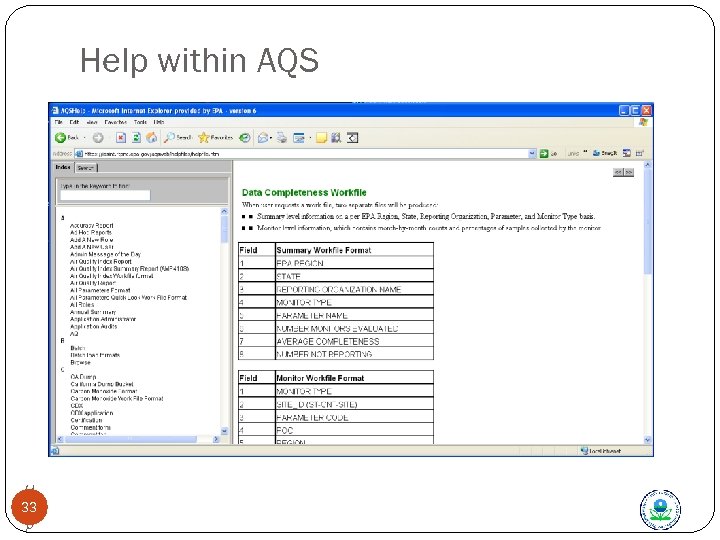Image resolution: width=720 pixels, height=540 pixels.
Task: Click the next topic arrows button
Action: [x=629, y=172]
